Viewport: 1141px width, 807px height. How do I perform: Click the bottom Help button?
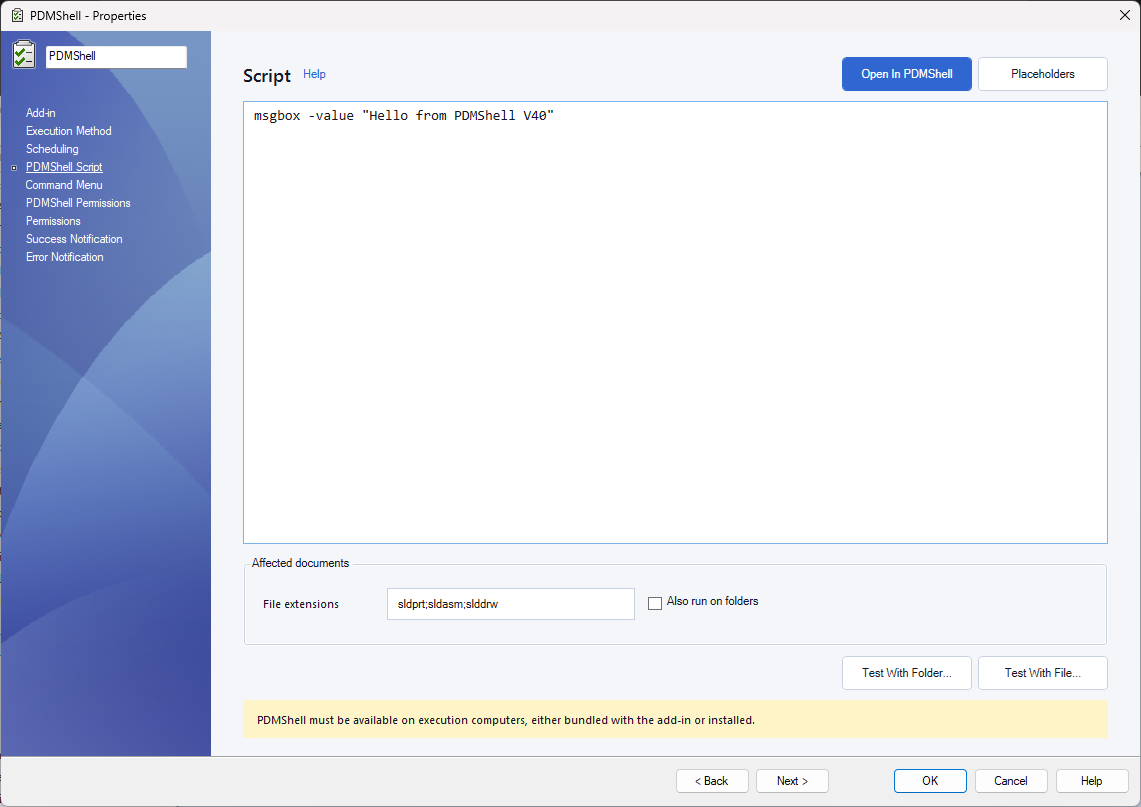[1092, 781]
